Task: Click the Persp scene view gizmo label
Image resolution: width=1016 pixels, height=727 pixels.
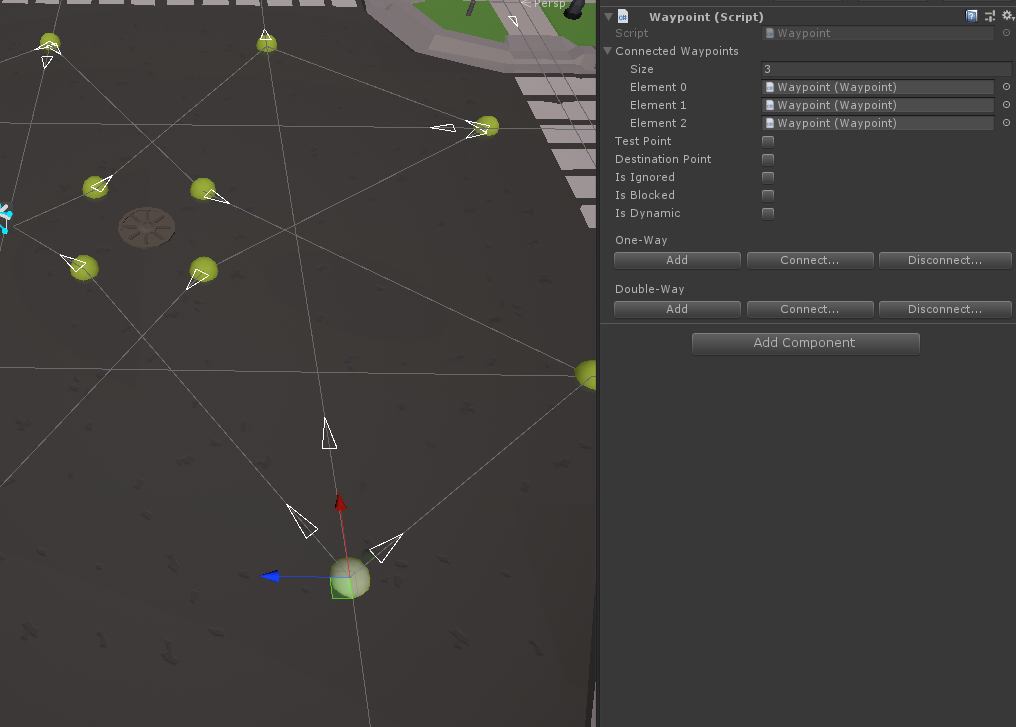Action: (x=549, y=4)
